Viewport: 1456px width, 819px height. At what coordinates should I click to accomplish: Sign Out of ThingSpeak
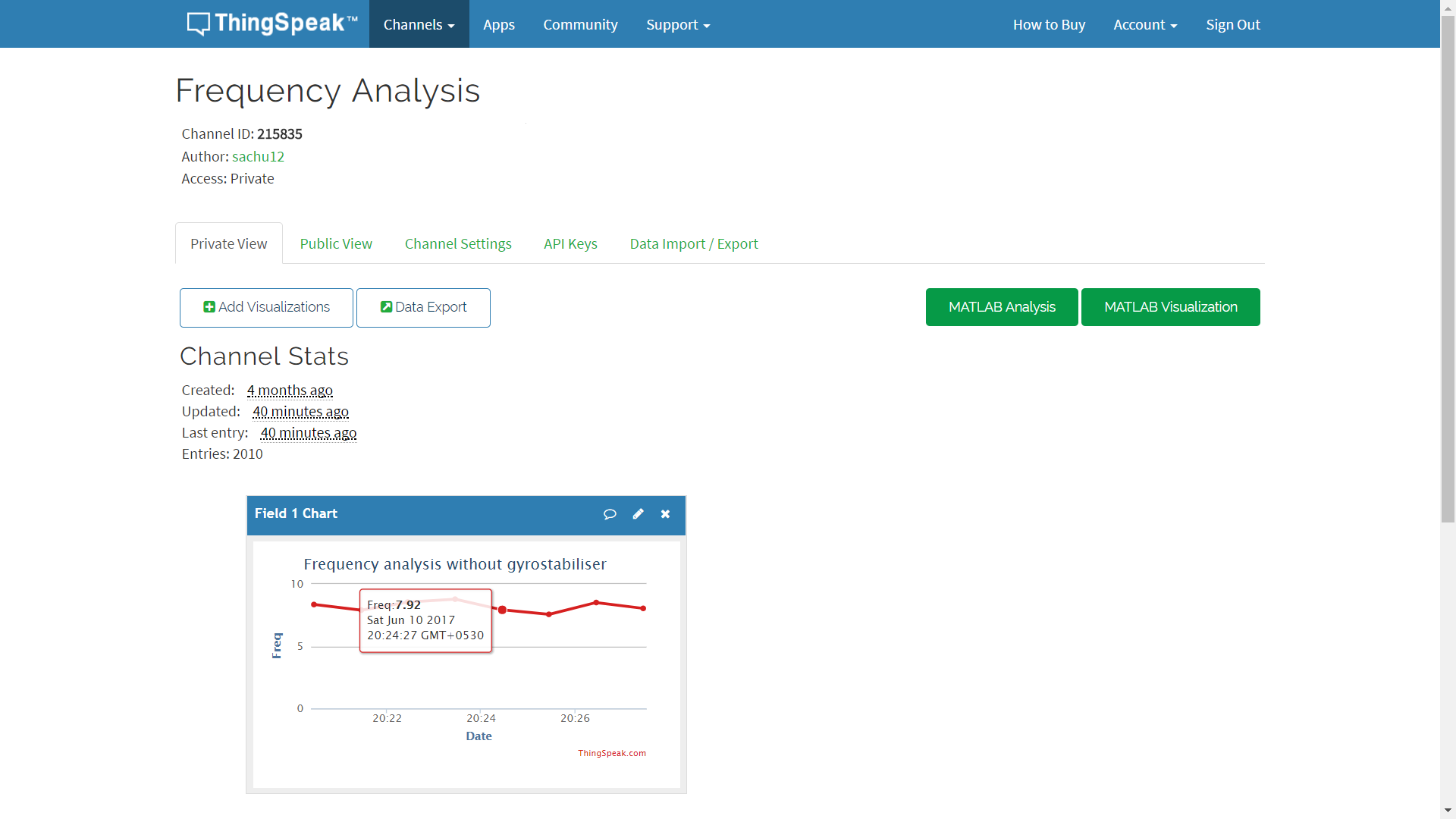coord(1233,24)
